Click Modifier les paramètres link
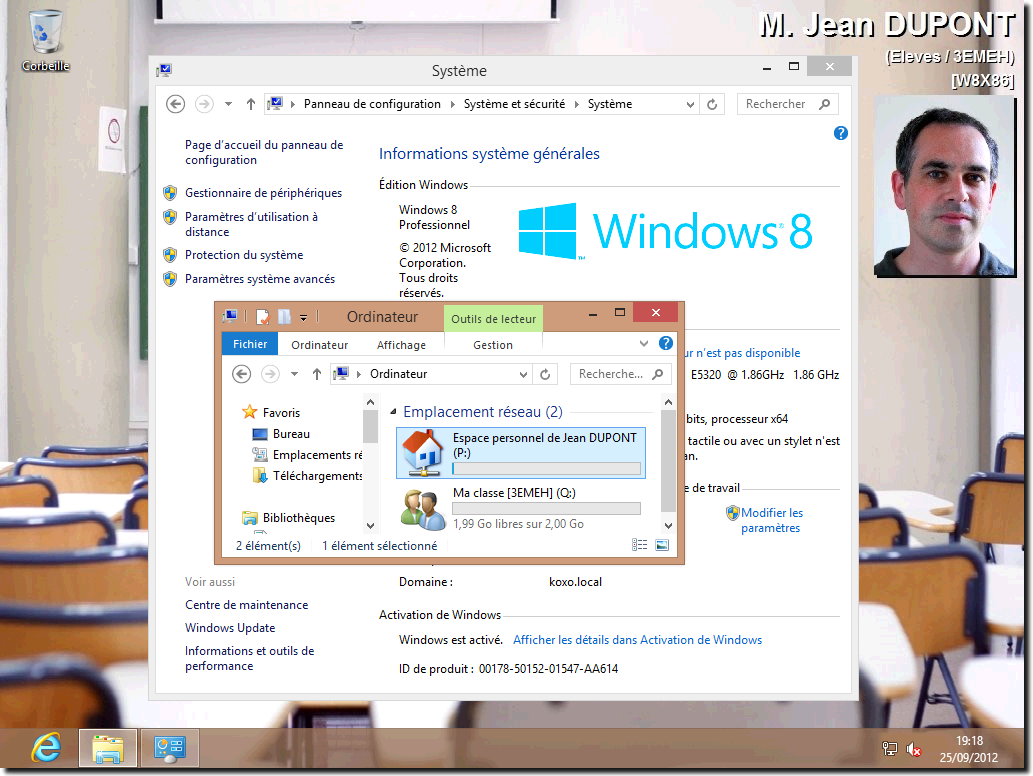This screenshot has height=776, width=1033. click(x=771, y=520)
